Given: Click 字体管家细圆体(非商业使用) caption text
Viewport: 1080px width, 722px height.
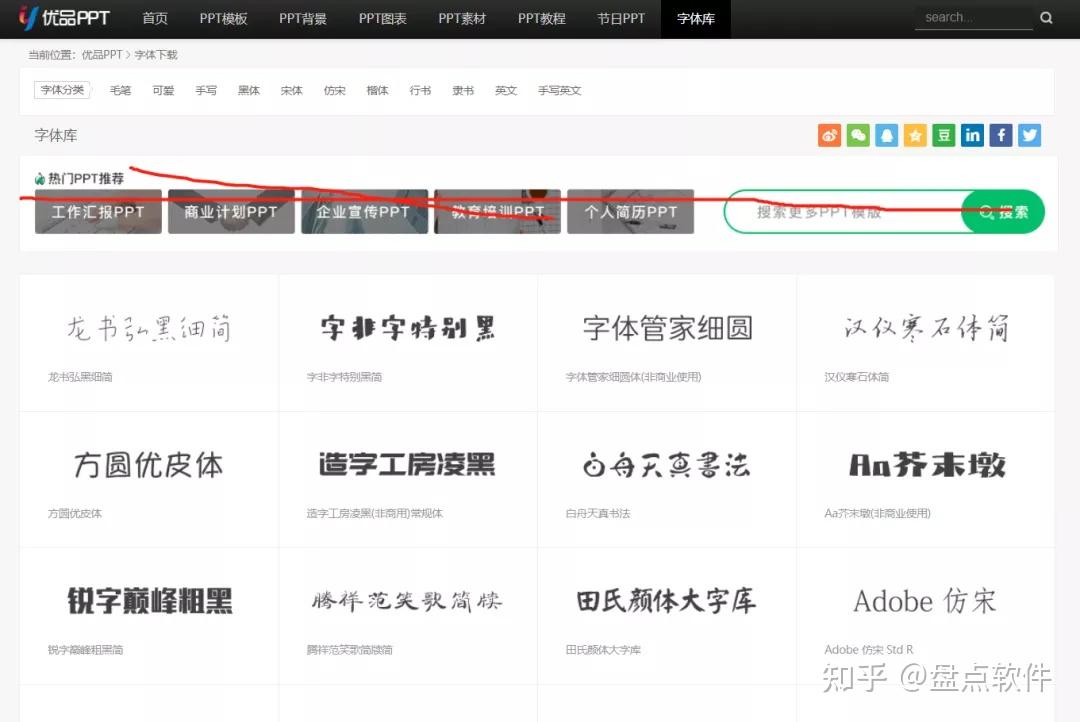Looking at the screenshot, I should tap(634, 377).
